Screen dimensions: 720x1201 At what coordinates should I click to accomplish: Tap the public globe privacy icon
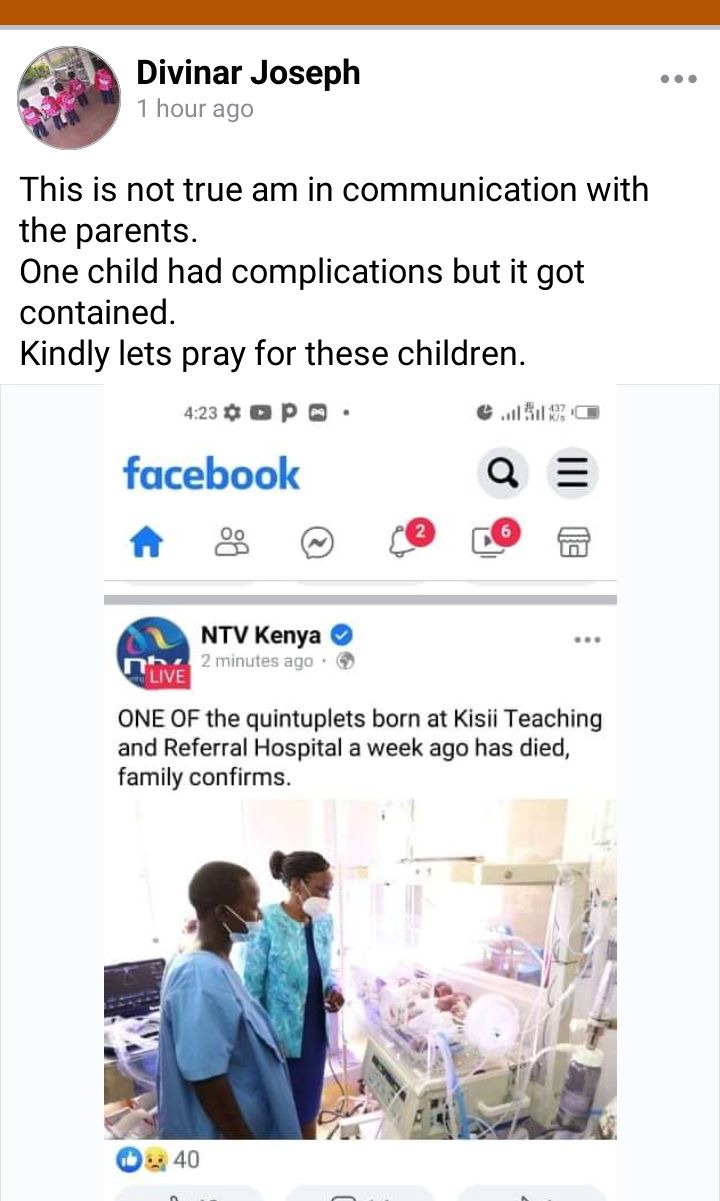coord(345,661)
